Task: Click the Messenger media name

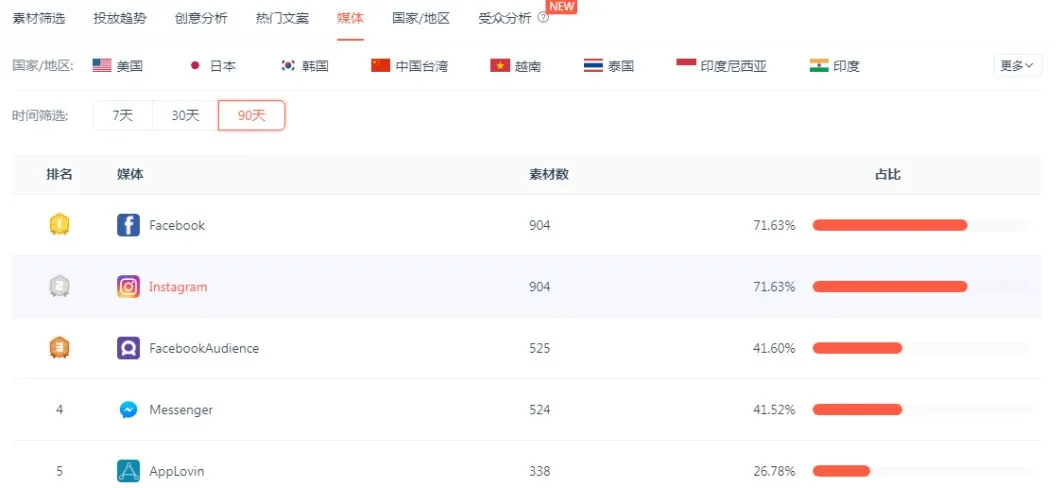Action: point(181,409)
